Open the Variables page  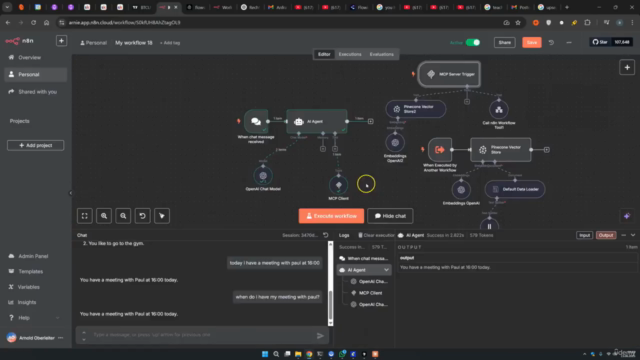click(29, 287)
